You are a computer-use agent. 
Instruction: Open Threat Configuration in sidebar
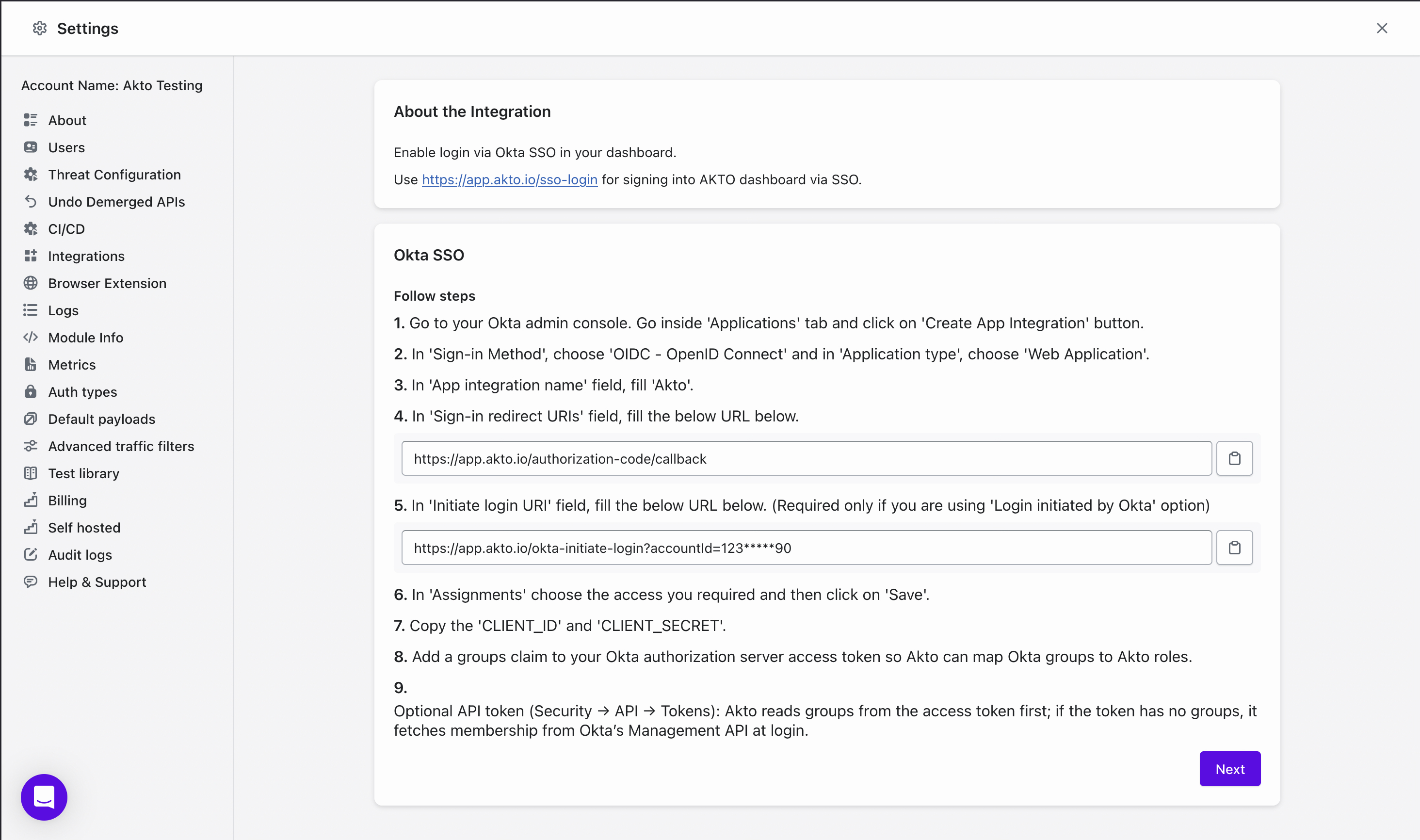coord(114,175)
